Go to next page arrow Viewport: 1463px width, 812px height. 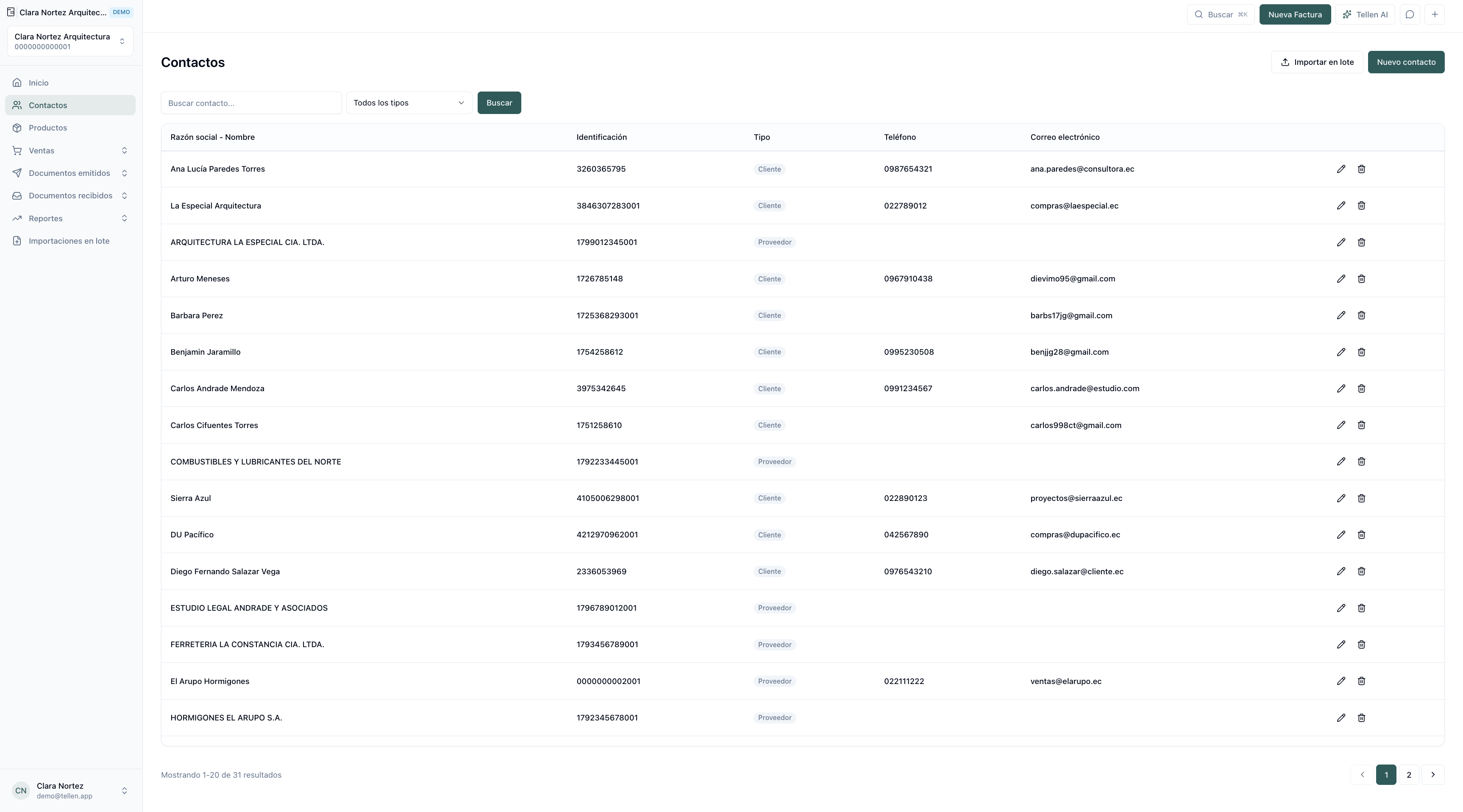(1433, 775)
